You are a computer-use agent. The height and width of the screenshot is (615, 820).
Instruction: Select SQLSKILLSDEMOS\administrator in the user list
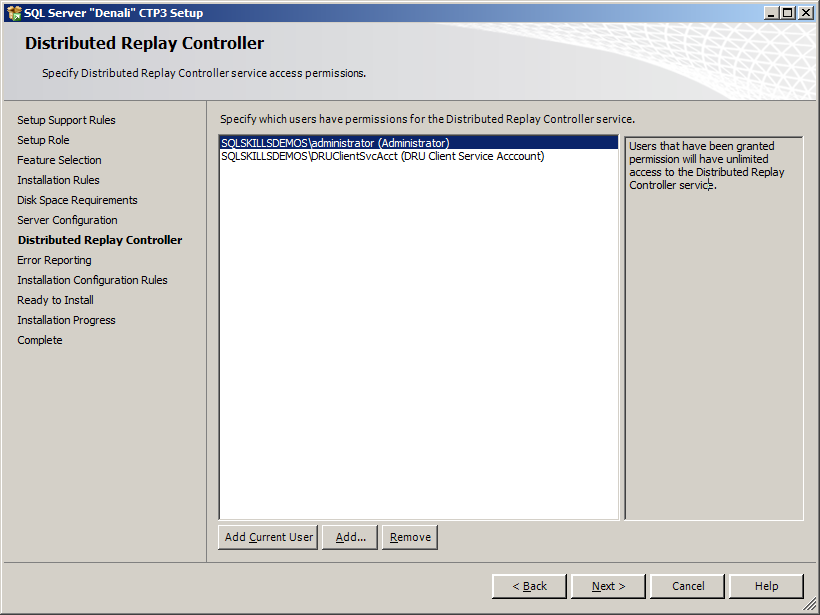click(x=418, y=143)
